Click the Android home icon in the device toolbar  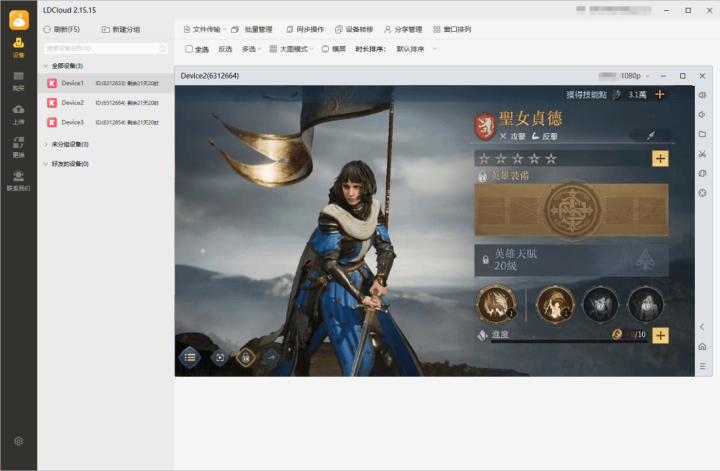tap(703, 347)
